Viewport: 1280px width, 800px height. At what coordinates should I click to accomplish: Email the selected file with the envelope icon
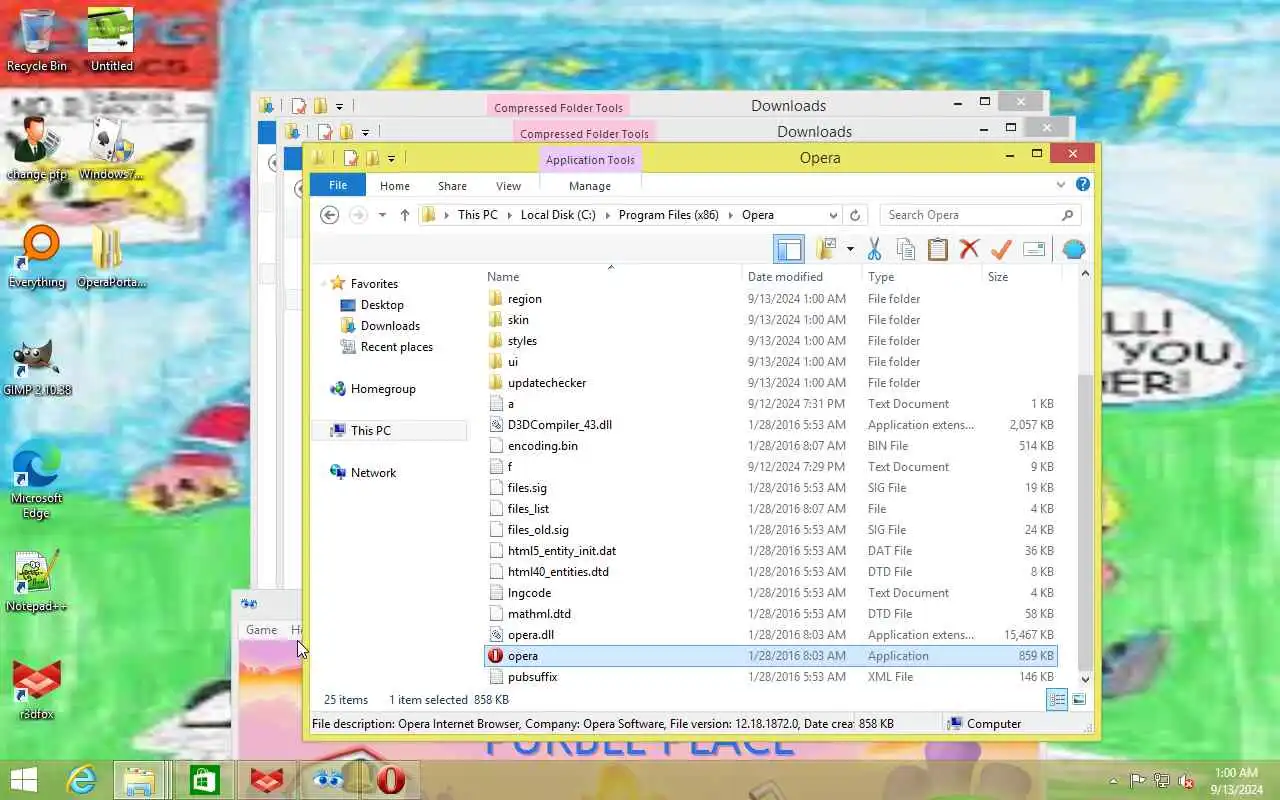click(1034, 249)
